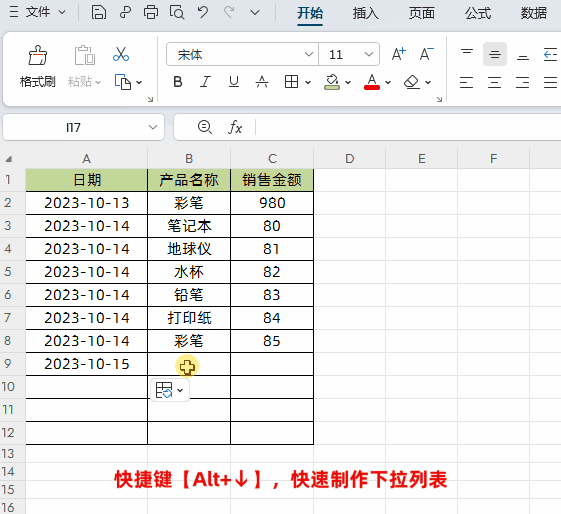The height and width of the screenshot is (514, 561).
Task: Click the date cell 2023-10-15
Action: 87,364
